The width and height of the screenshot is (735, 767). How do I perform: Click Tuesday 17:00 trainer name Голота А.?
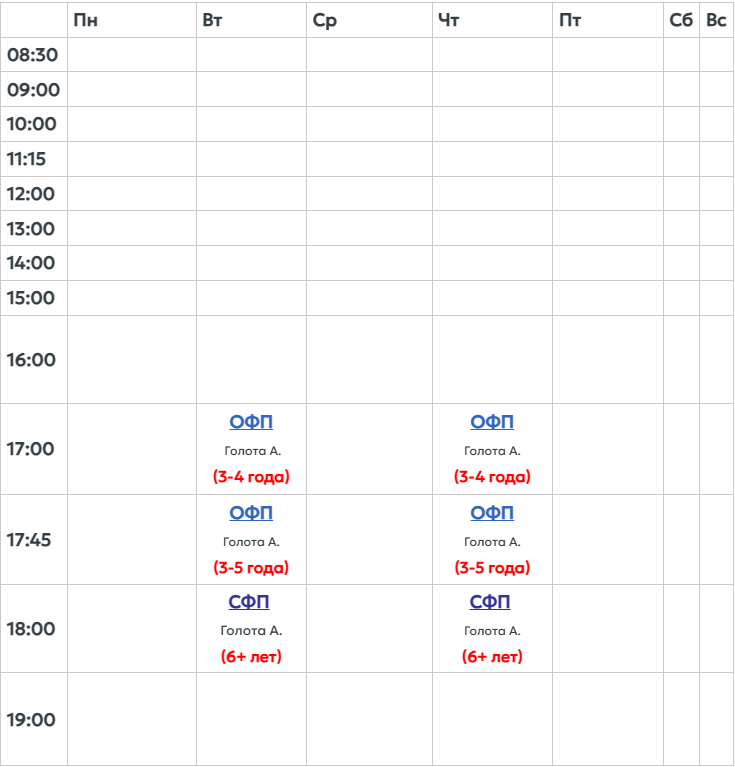coord(251,451)
